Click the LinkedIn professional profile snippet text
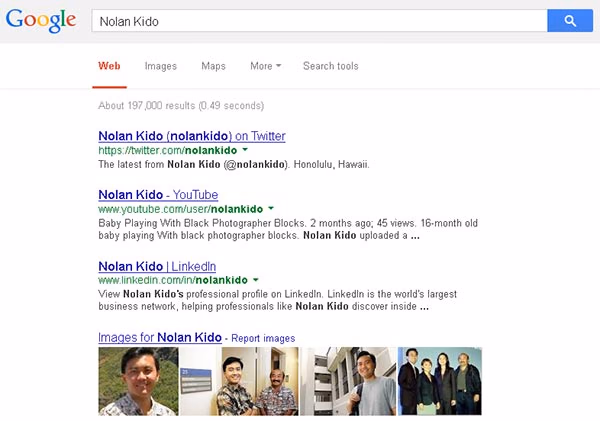 tap(277, 300)
